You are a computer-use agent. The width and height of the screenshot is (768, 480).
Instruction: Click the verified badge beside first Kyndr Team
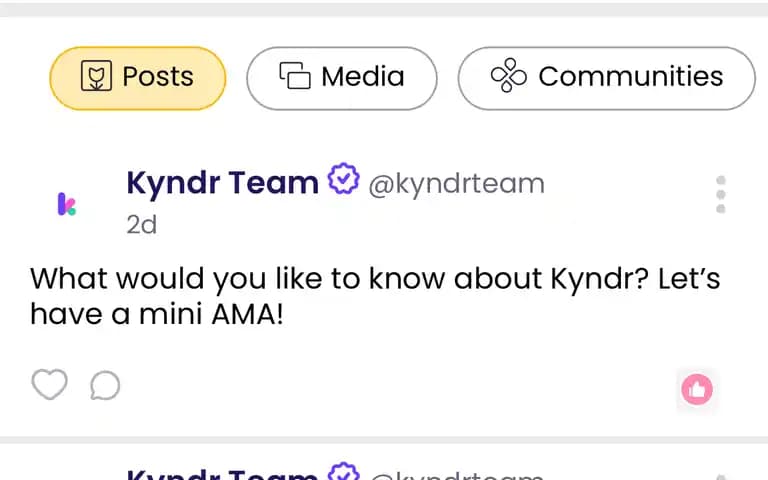343,179
